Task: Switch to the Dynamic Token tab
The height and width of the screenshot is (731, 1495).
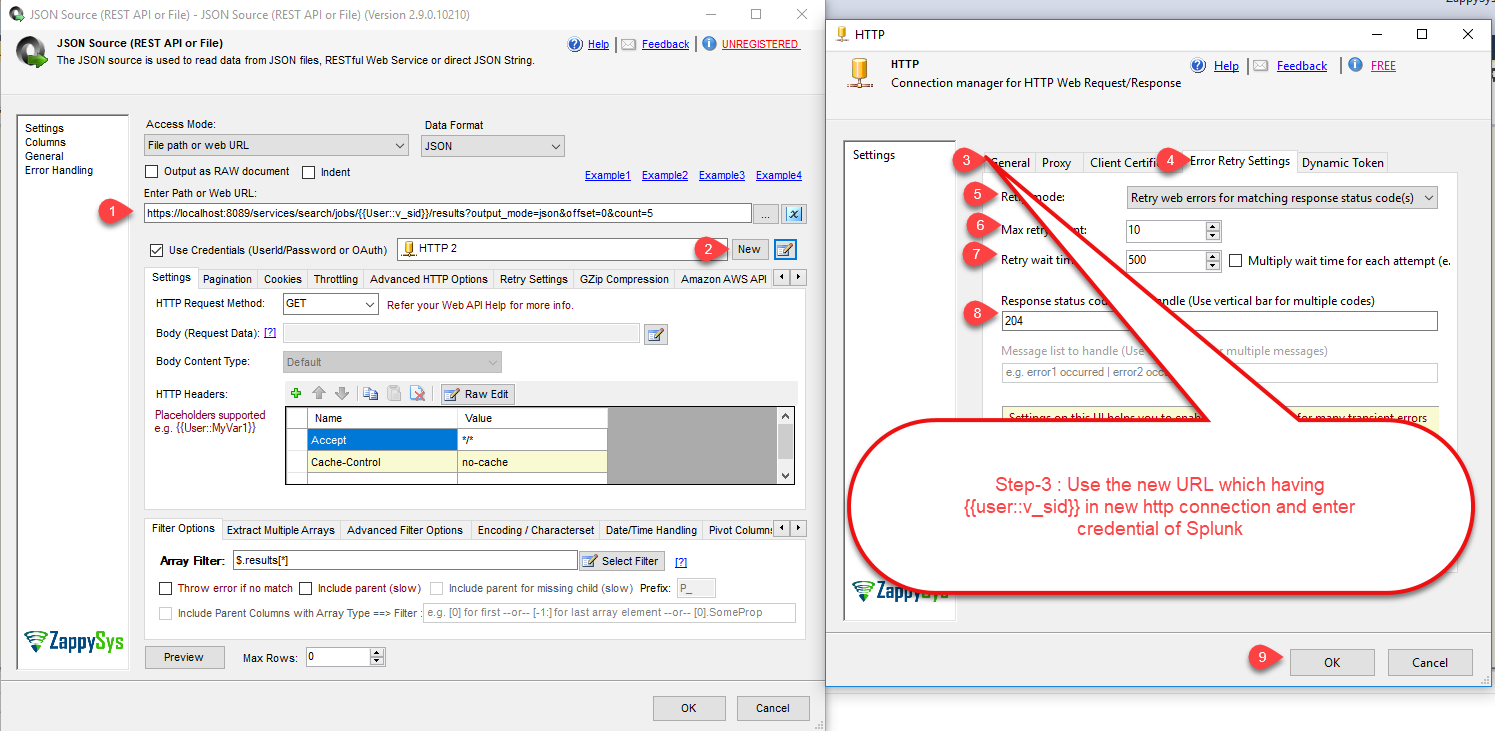Action: click(1343, 163)
